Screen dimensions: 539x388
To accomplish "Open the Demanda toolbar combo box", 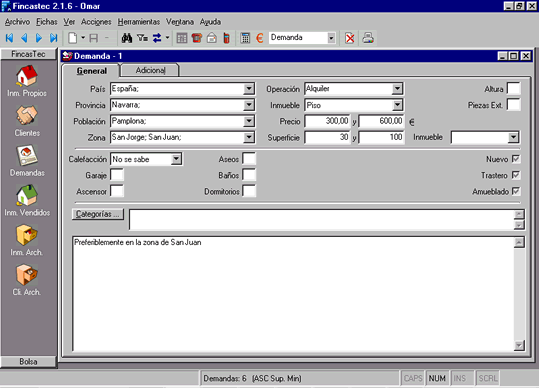I will (x=331, y=38).
